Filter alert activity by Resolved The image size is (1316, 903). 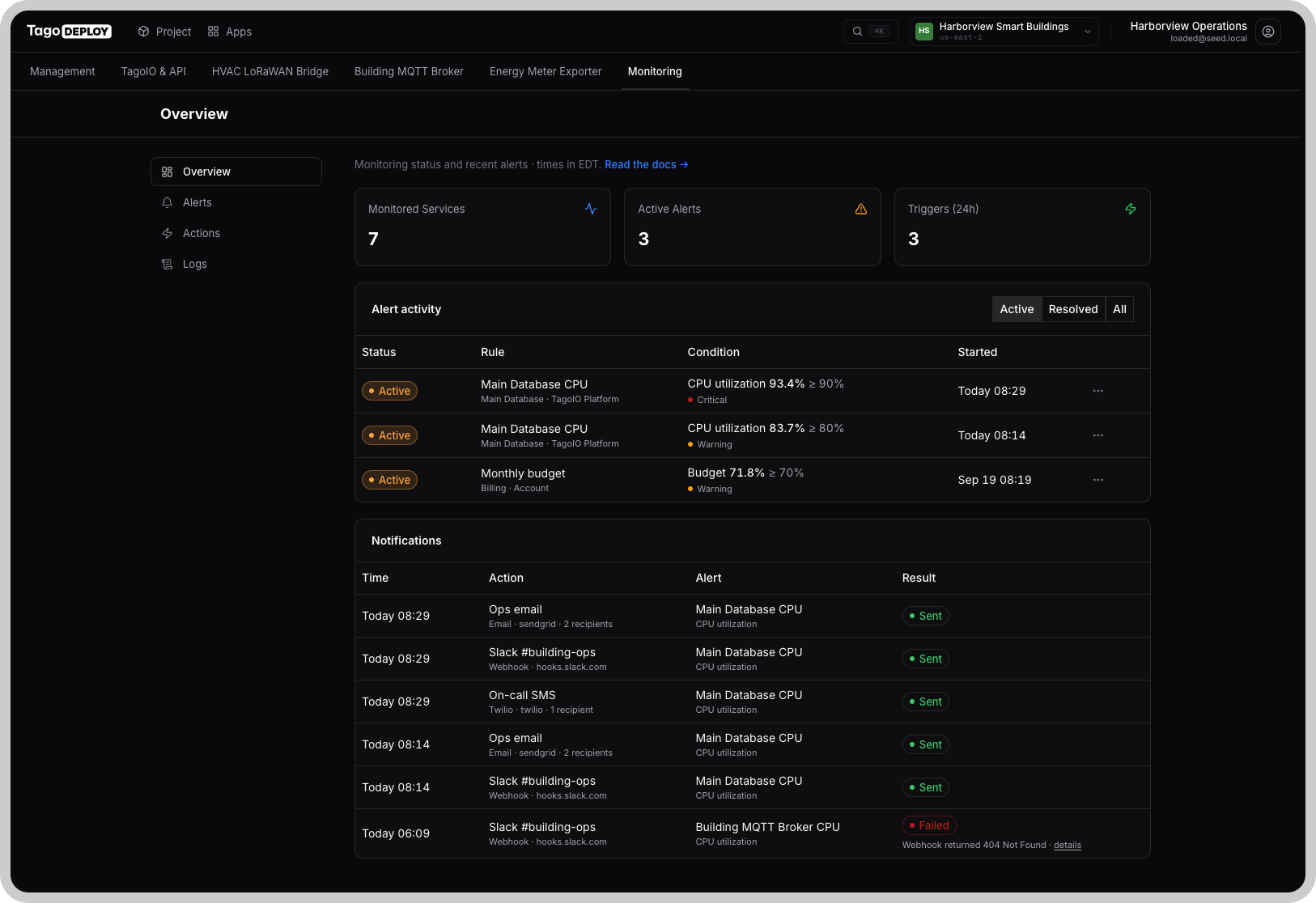(x=1073, y=309)
